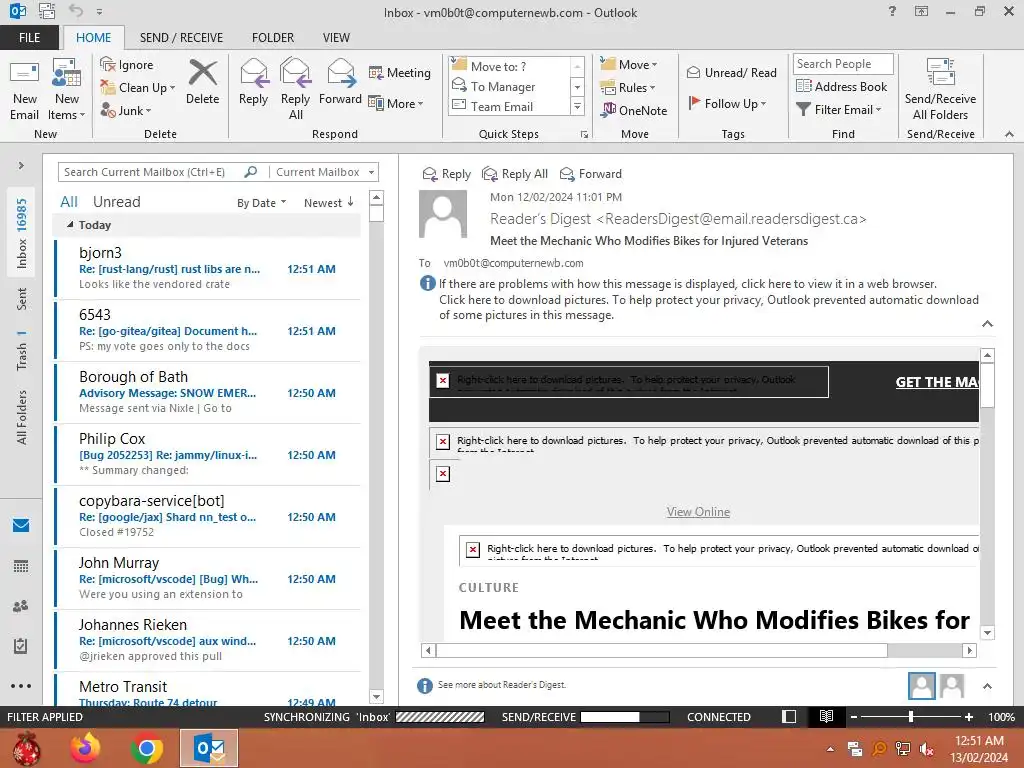Click ribbon Reply All button
The width and height of the screenshot is (1024, 768).
click(x=295, y=90)
